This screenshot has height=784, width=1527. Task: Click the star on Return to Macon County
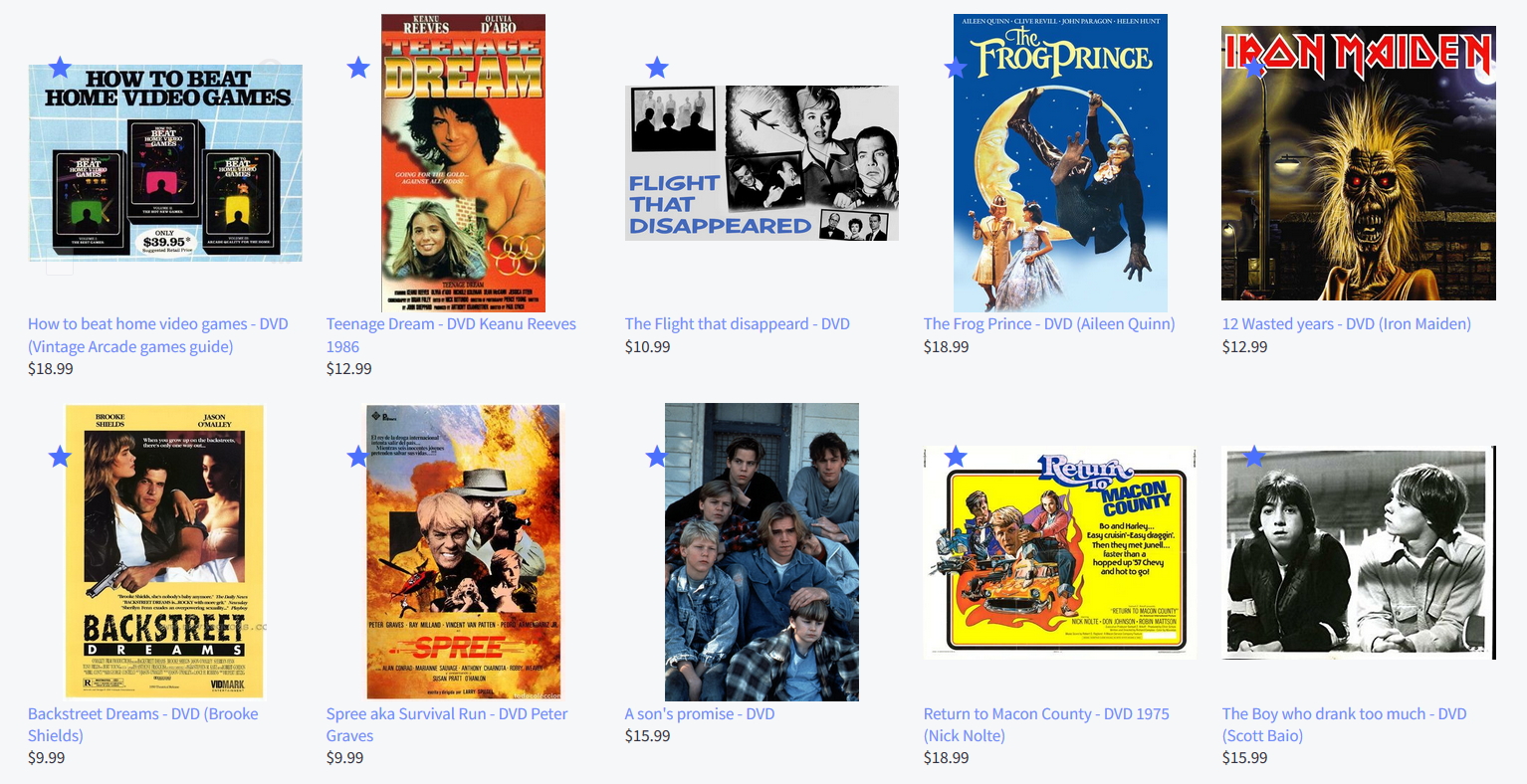click(x=956, y=457)
